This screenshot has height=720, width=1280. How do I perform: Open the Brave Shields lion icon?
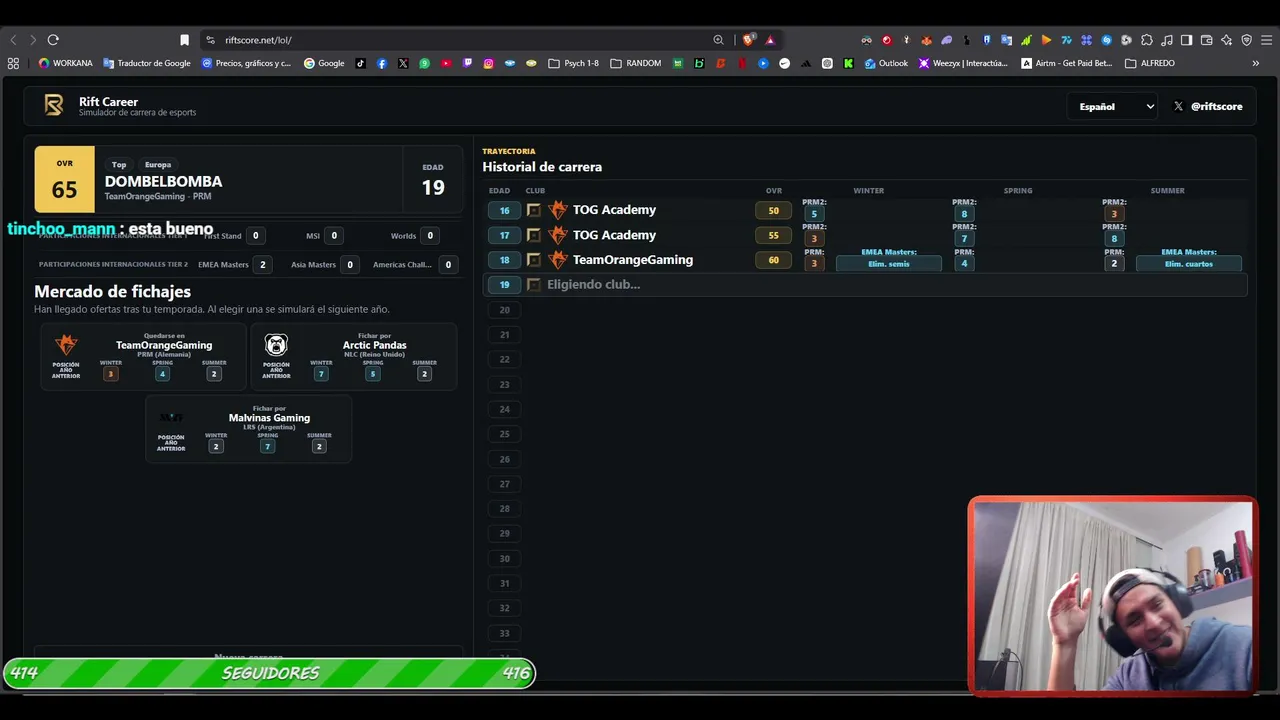pos(748,40)
